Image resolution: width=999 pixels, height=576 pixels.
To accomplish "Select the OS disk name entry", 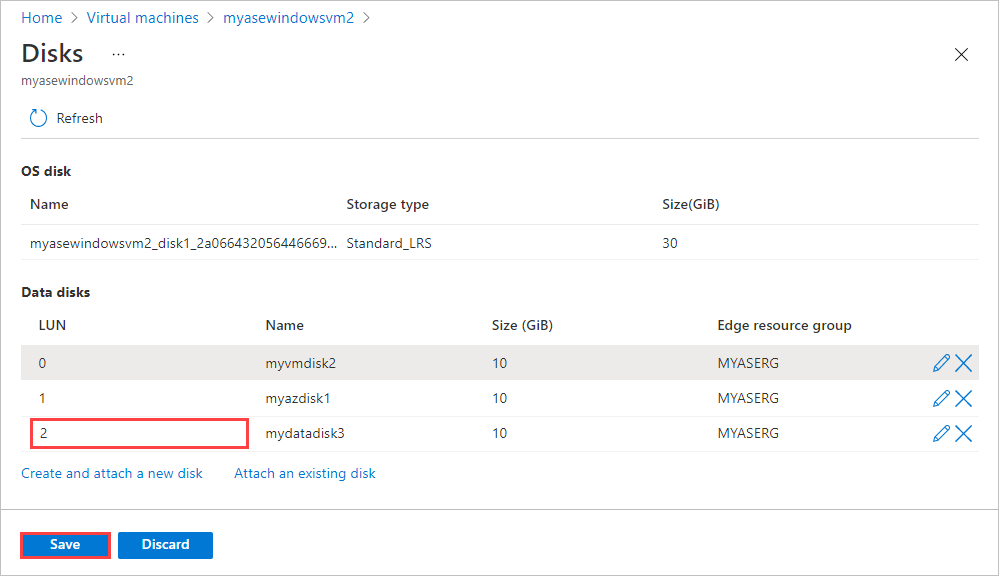I will [183, 243].
